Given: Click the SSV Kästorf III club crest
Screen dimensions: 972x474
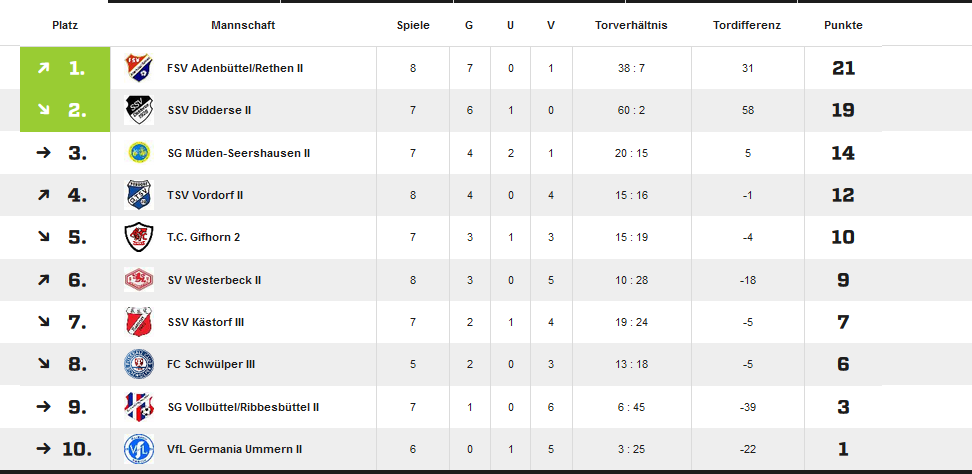Looking at the screenshot, I should pos(139,322).
